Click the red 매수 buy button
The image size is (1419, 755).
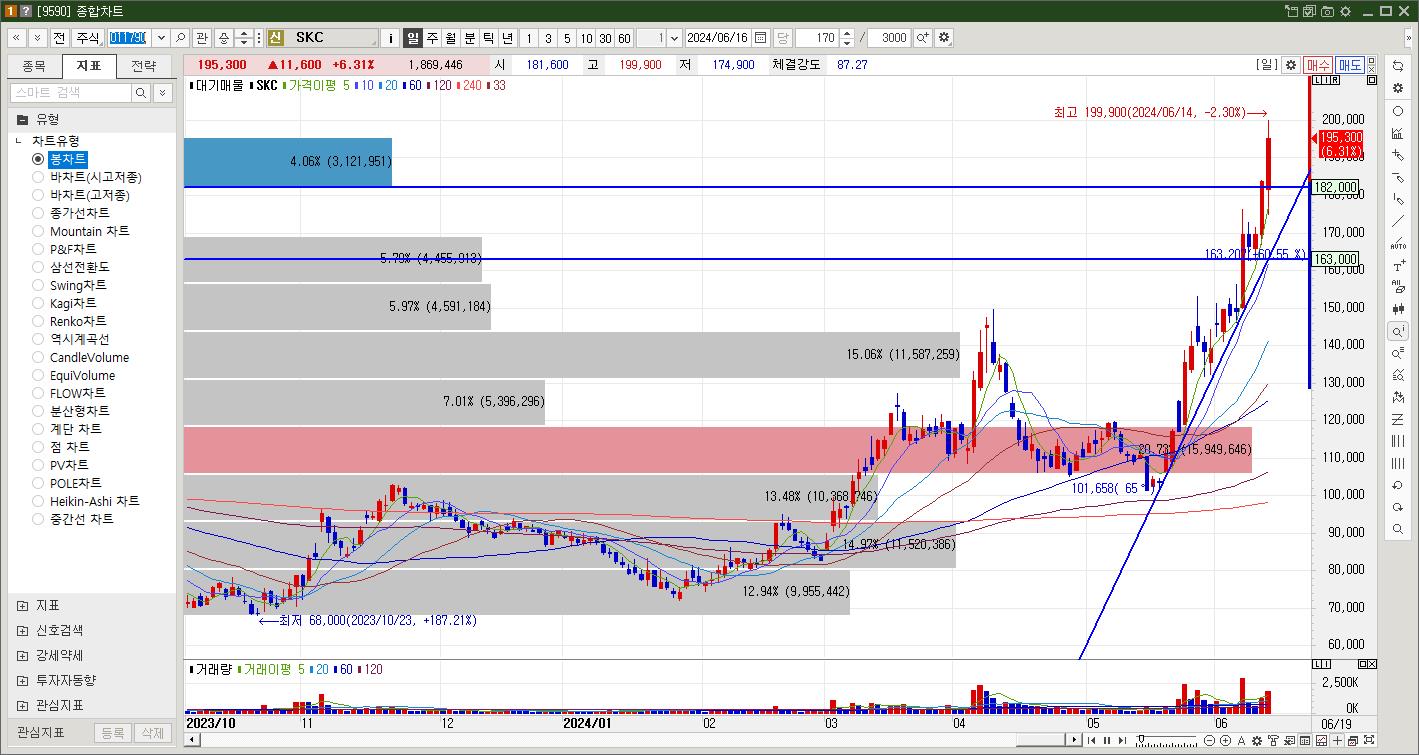pyautogui.click(x=1317, y=65)
